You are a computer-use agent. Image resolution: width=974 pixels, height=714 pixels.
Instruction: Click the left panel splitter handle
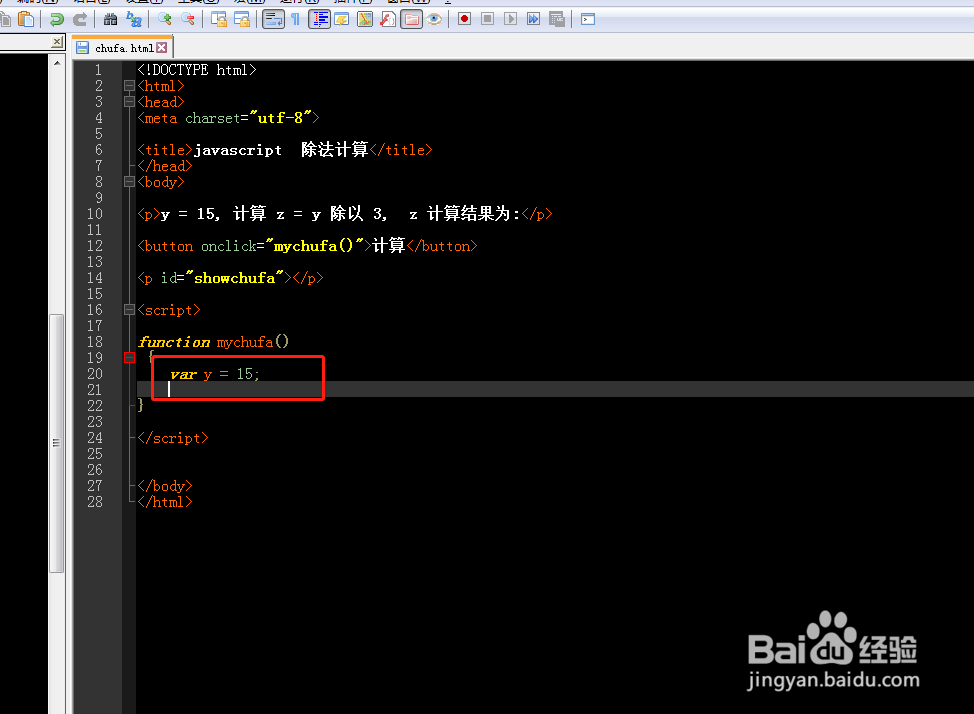[x=68, y=385]
